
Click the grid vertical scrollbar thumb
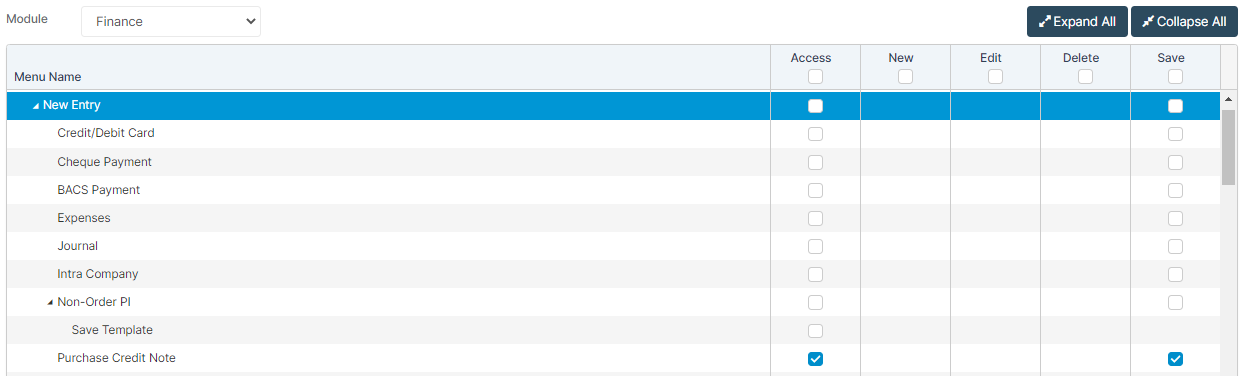pyautogui.click(x=1228, y=147)
